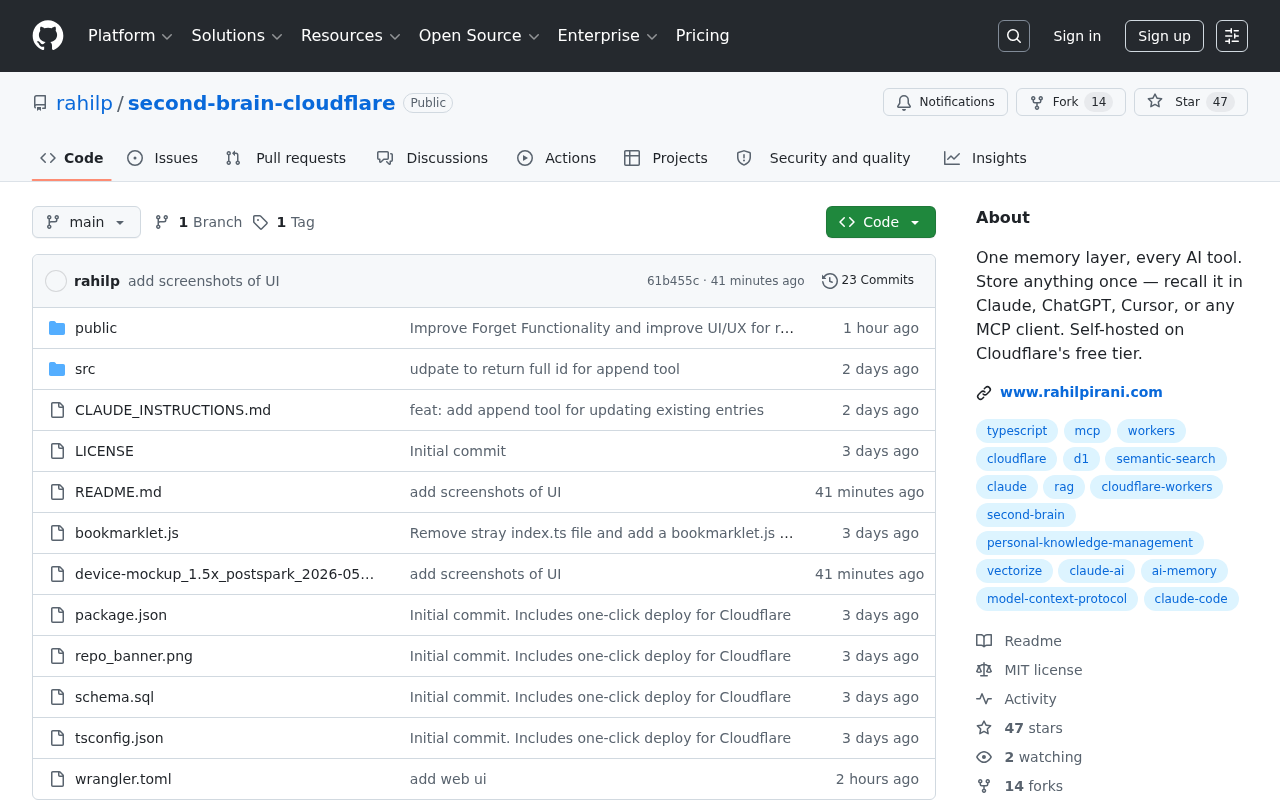Click the Sign up button
This screenshot has height=800, width=1280.
1164,36
